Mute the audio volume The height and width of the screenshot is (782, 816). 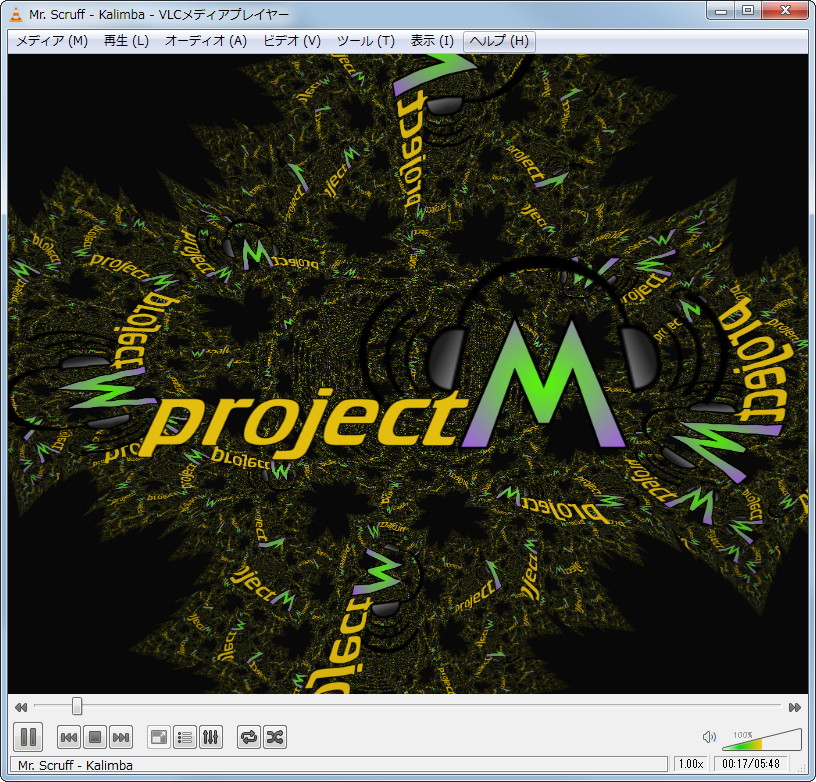(709, 736)
